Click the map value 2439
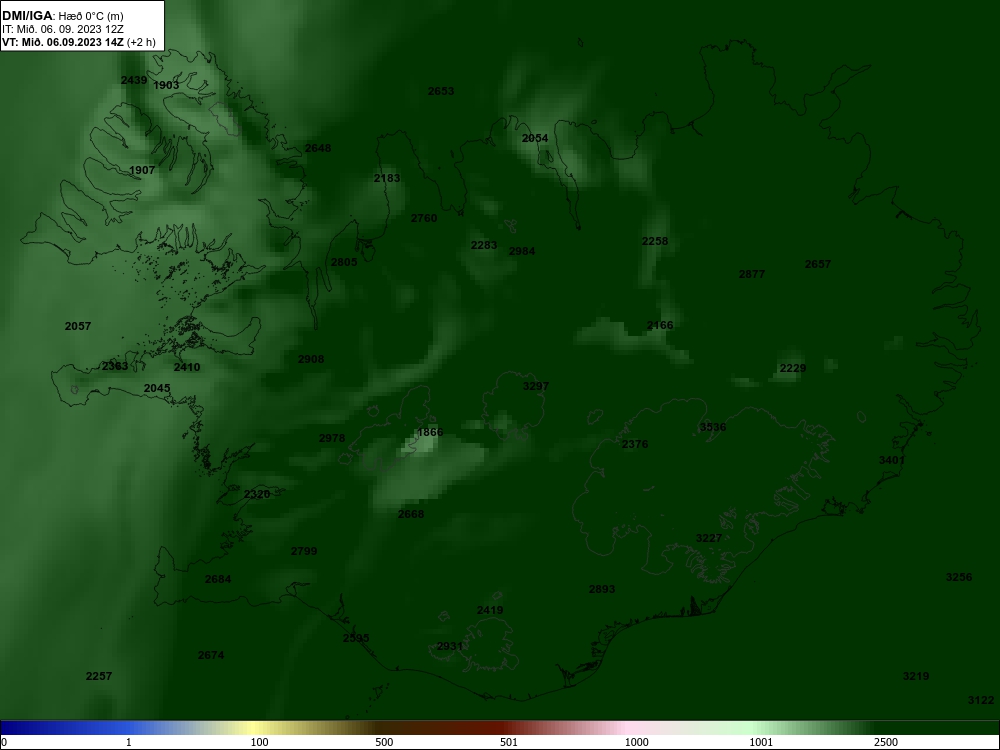This screenshot has height=750, width=1000. [x=134, y=80]
